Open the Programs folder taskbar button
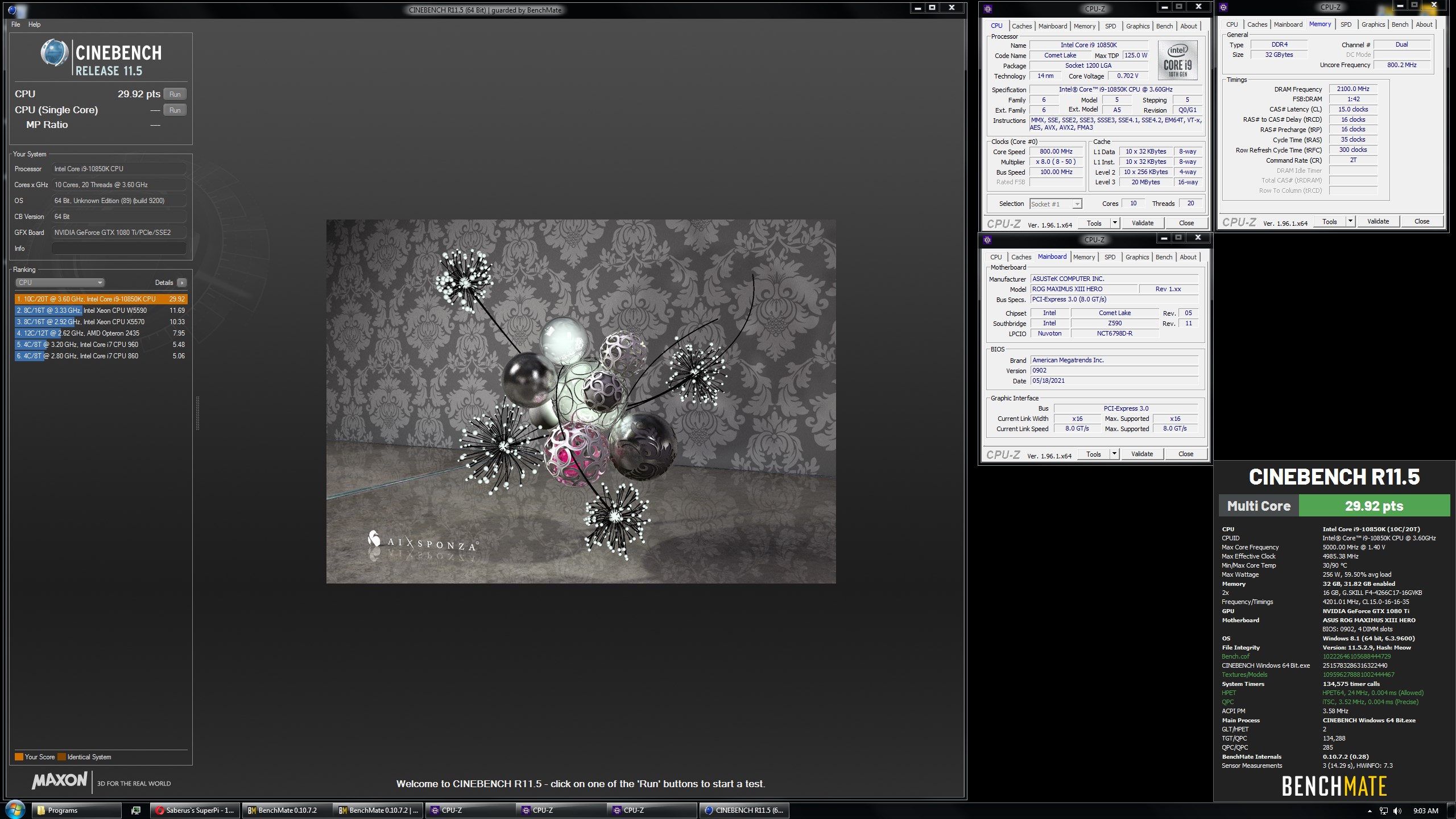The width and height of the screenshot is (1456, 819). [76, 810]
